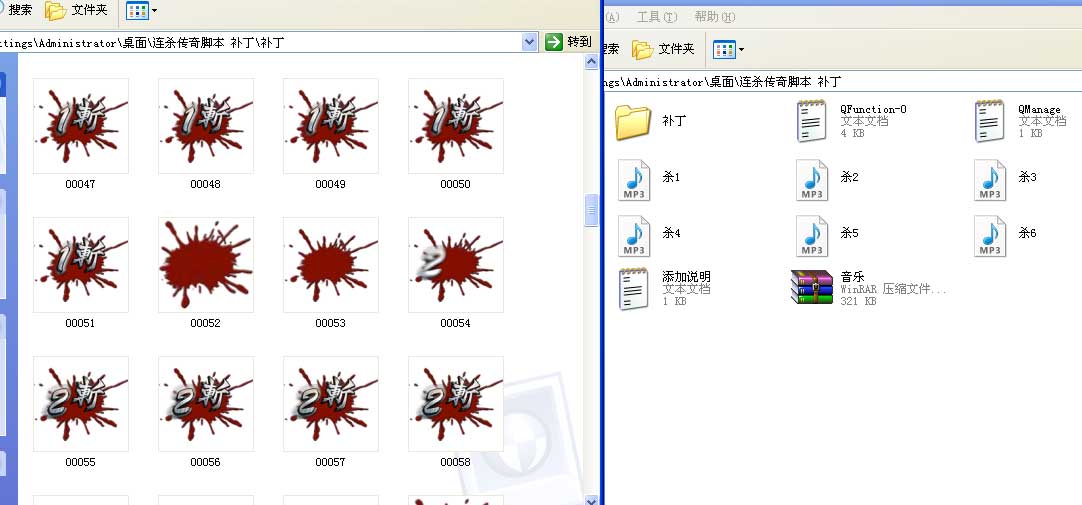
Task: Select the 杀5 MP3 file icon
Action: [812, 236]
